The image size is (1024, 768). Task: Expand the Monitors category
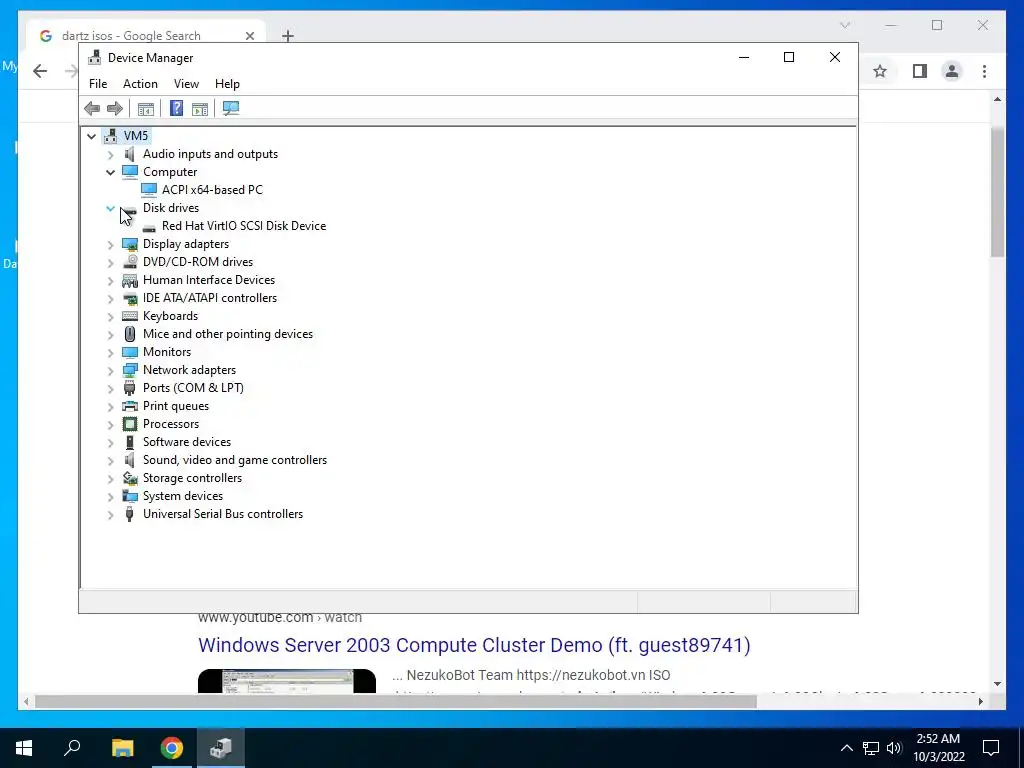(110, 352)
